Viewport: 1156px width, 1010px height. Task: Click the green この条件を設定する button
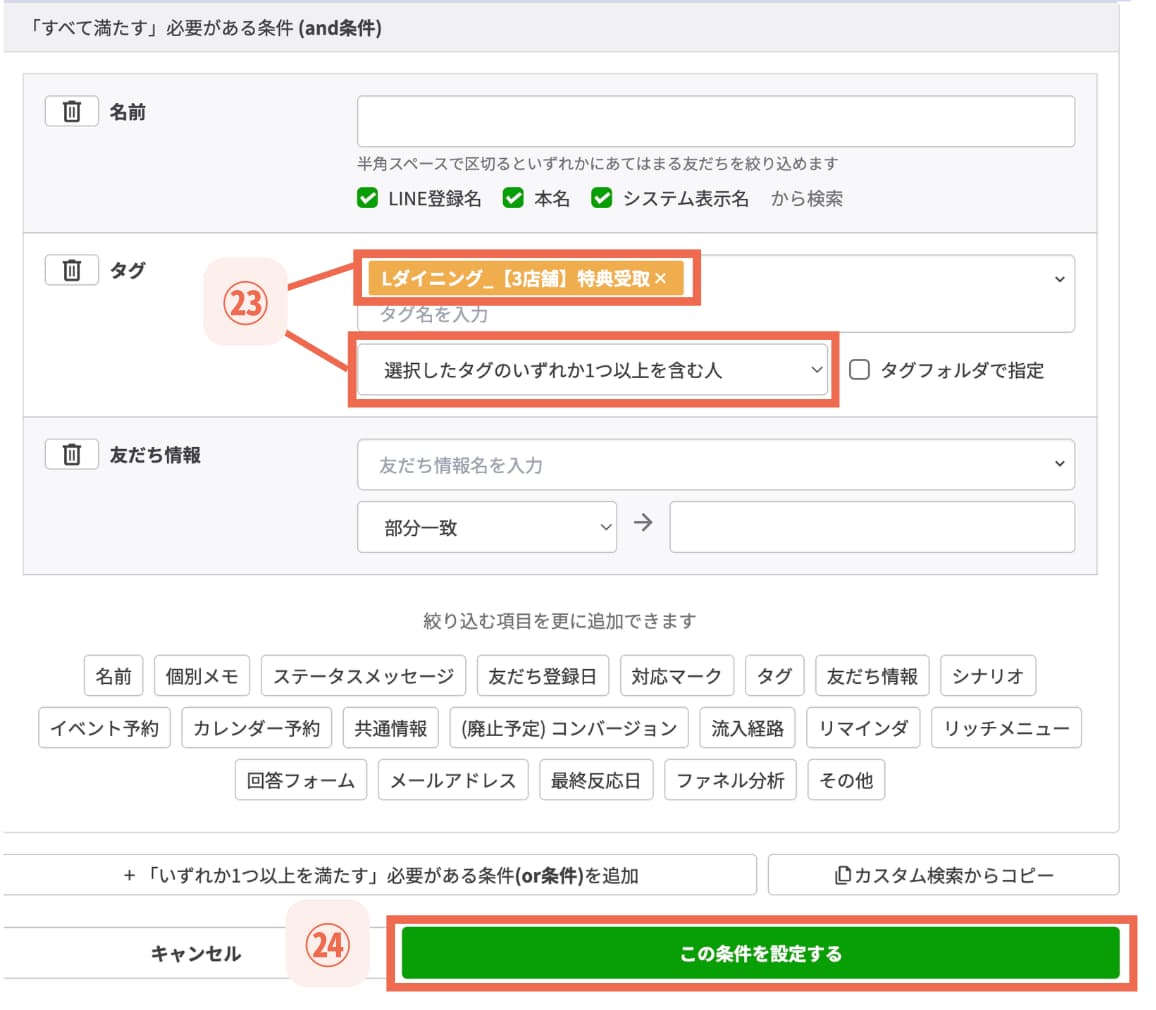point(763,954)
